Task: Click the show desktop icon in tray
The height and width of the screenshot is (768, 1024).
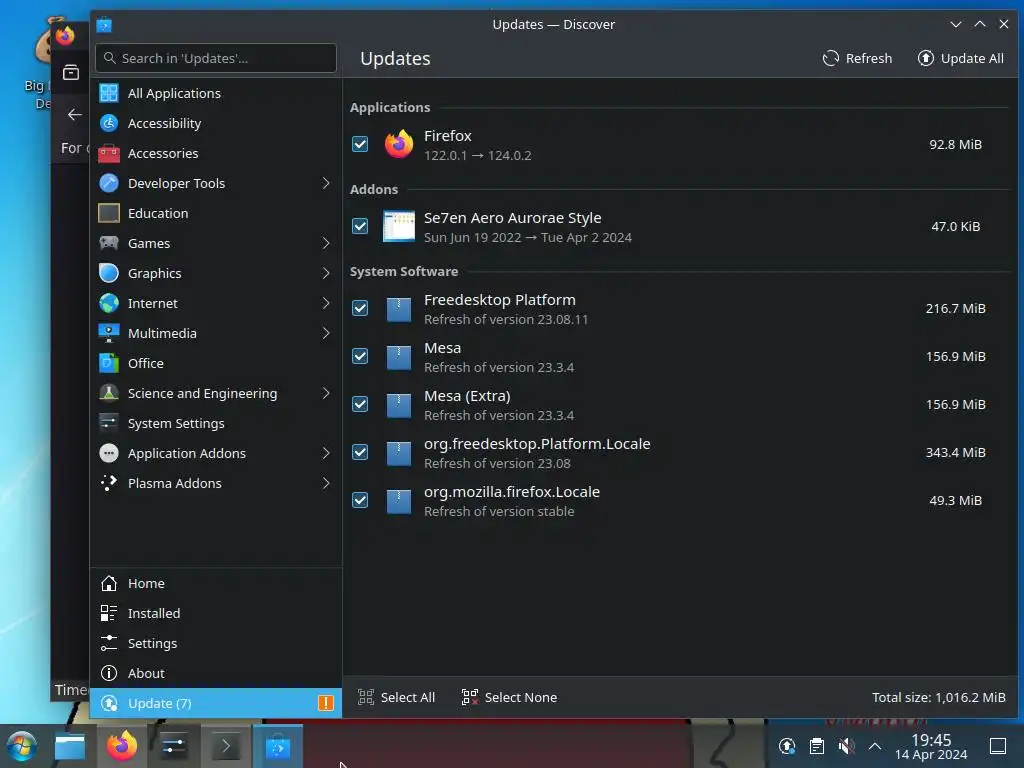Action: 998,746
